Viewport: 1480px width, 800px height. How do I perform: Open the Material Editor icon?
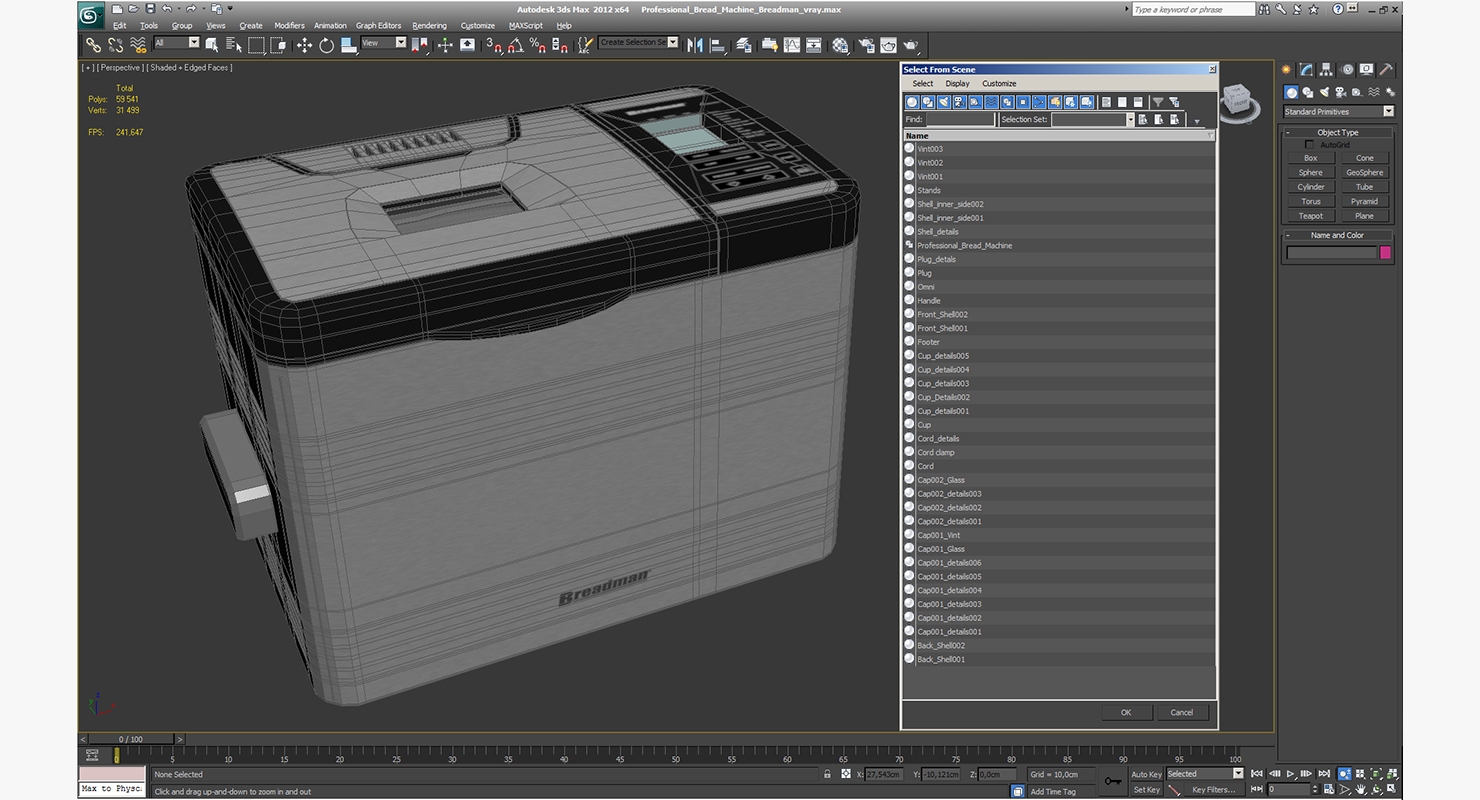coord(840,45)
